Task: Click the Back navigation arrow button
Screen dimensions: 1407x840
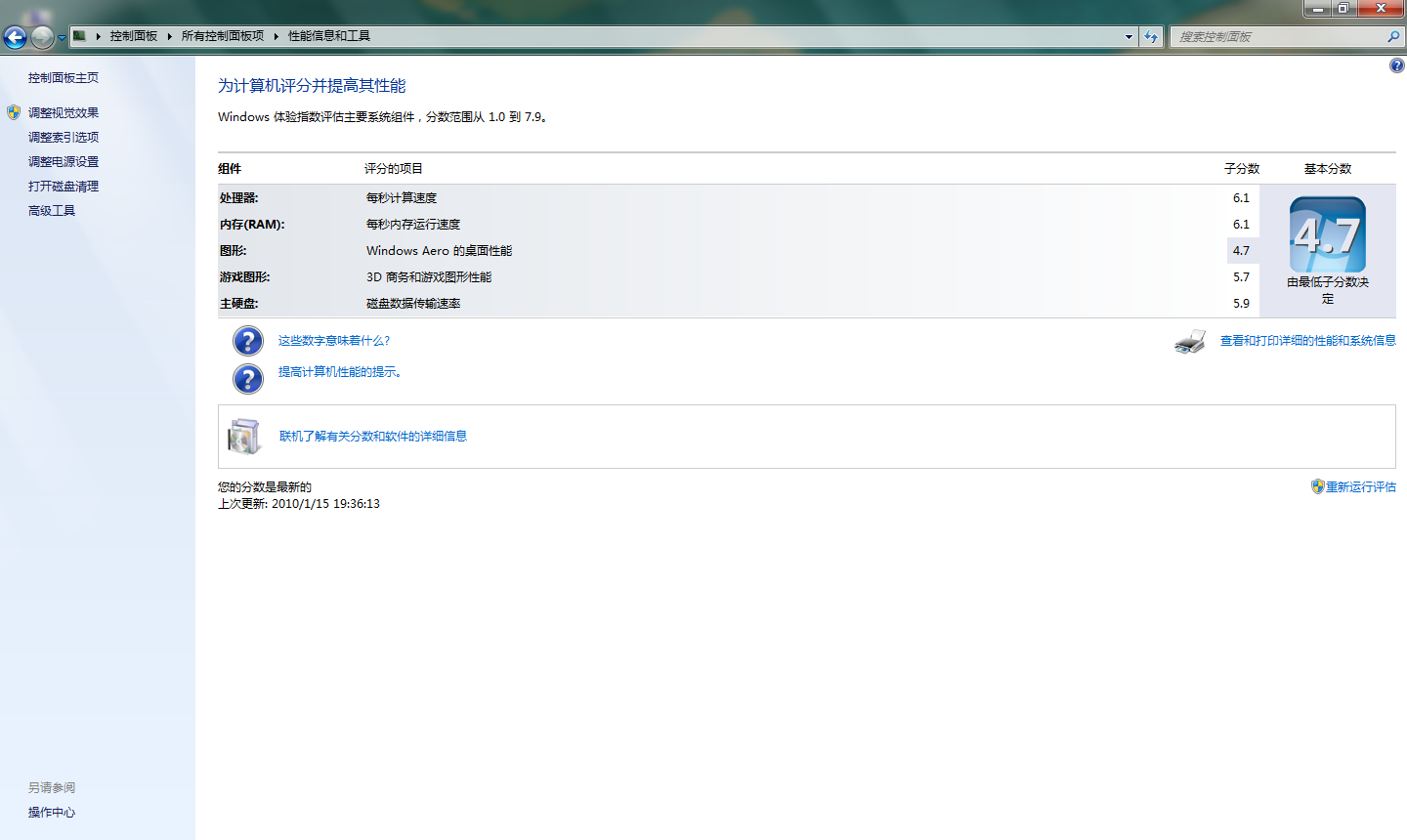Action: click(15, 37)
